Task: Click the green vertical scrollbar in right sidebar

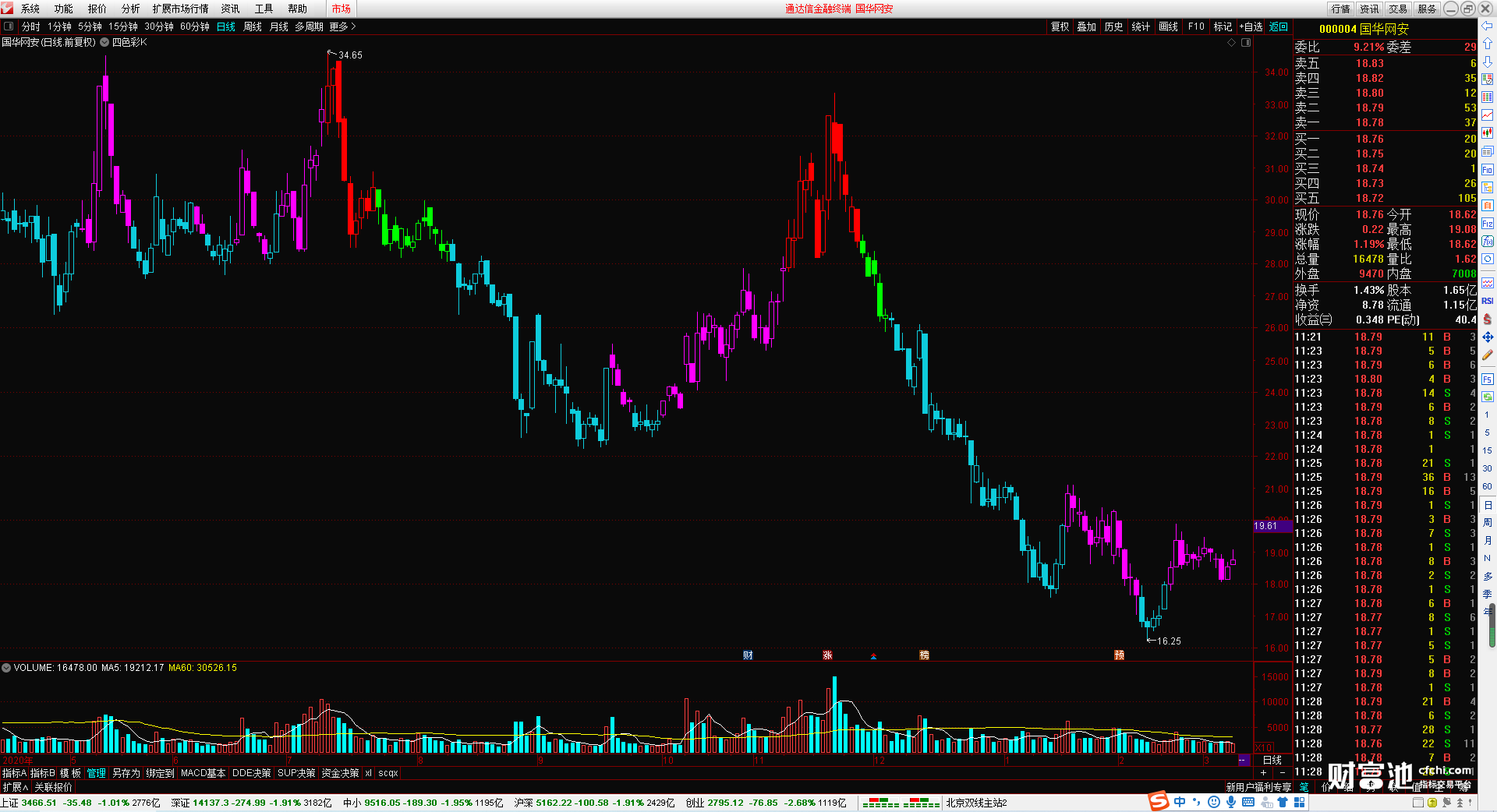Action: [x=1492, y=626]
